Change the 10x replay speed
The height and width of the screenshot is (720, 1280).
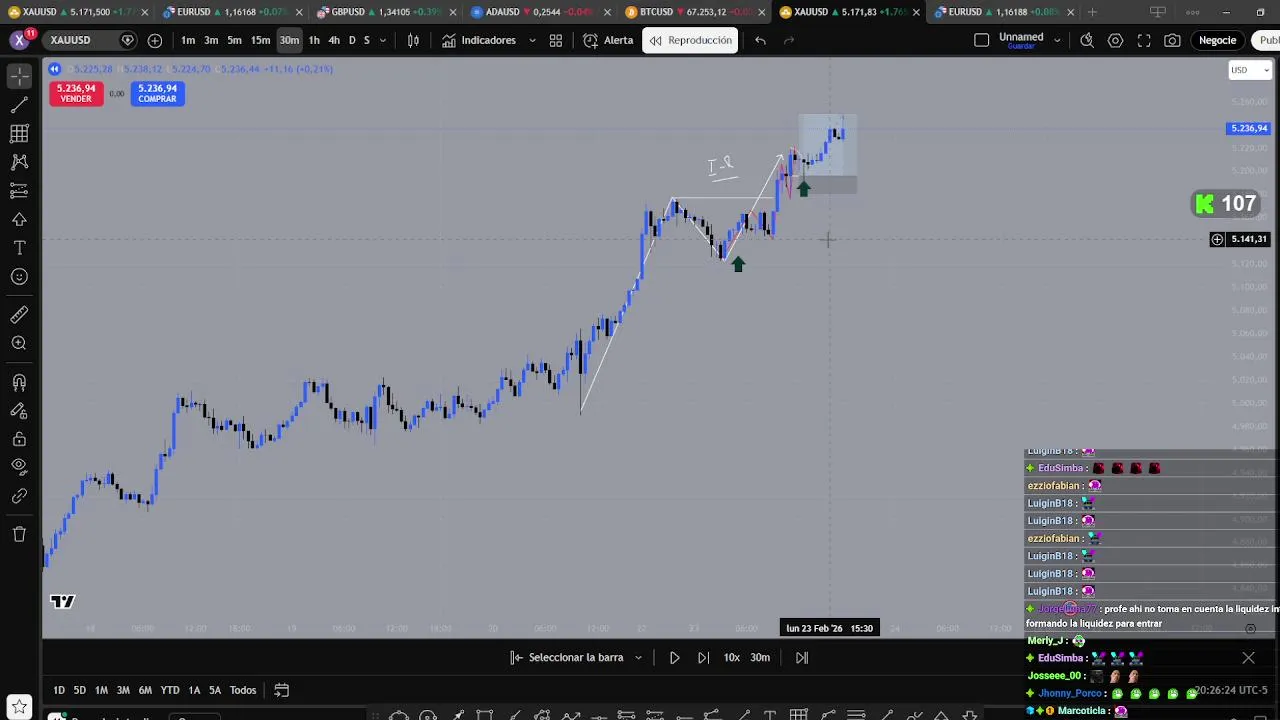[732, 657]
